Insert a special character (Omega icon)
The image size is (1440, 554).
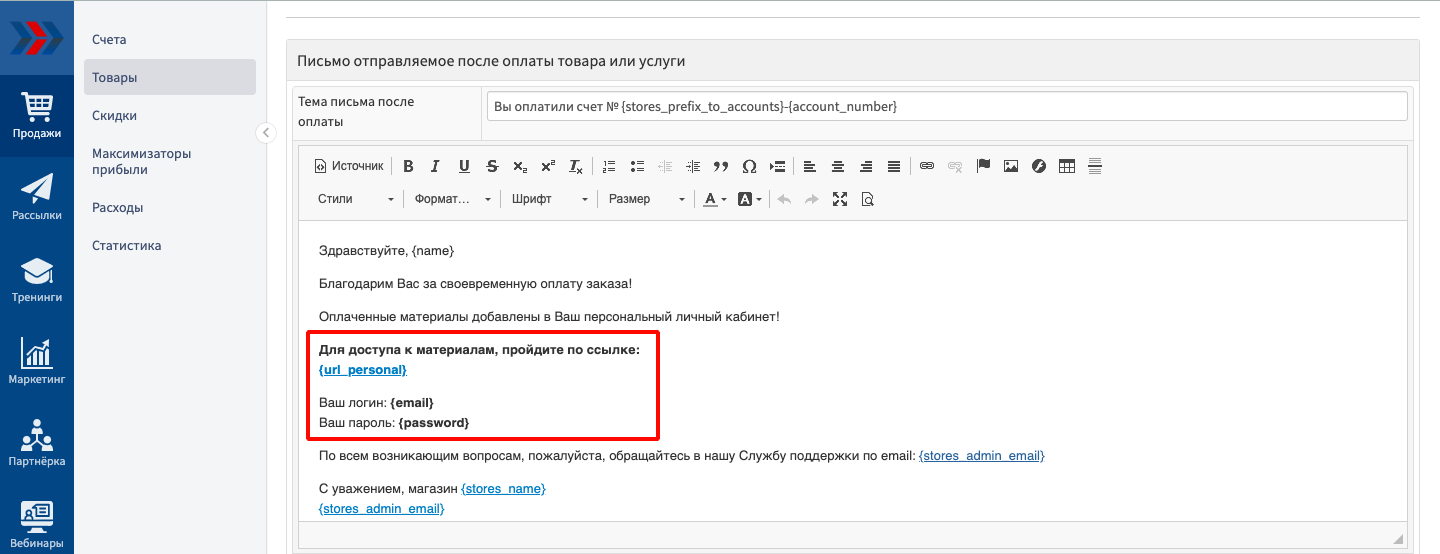click(749, 166)
